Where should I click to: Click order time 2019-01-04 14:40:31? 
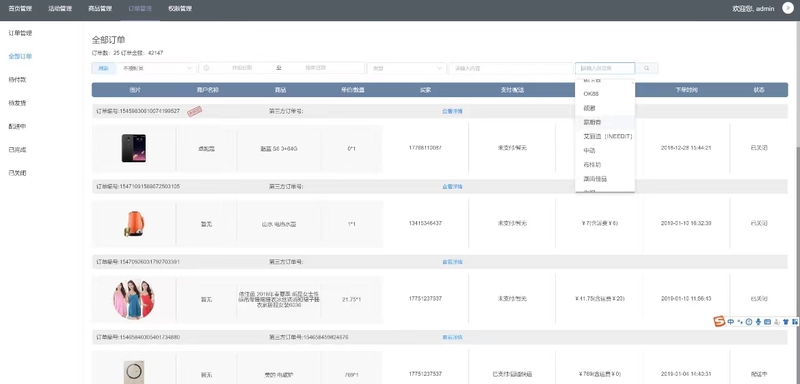686,374
